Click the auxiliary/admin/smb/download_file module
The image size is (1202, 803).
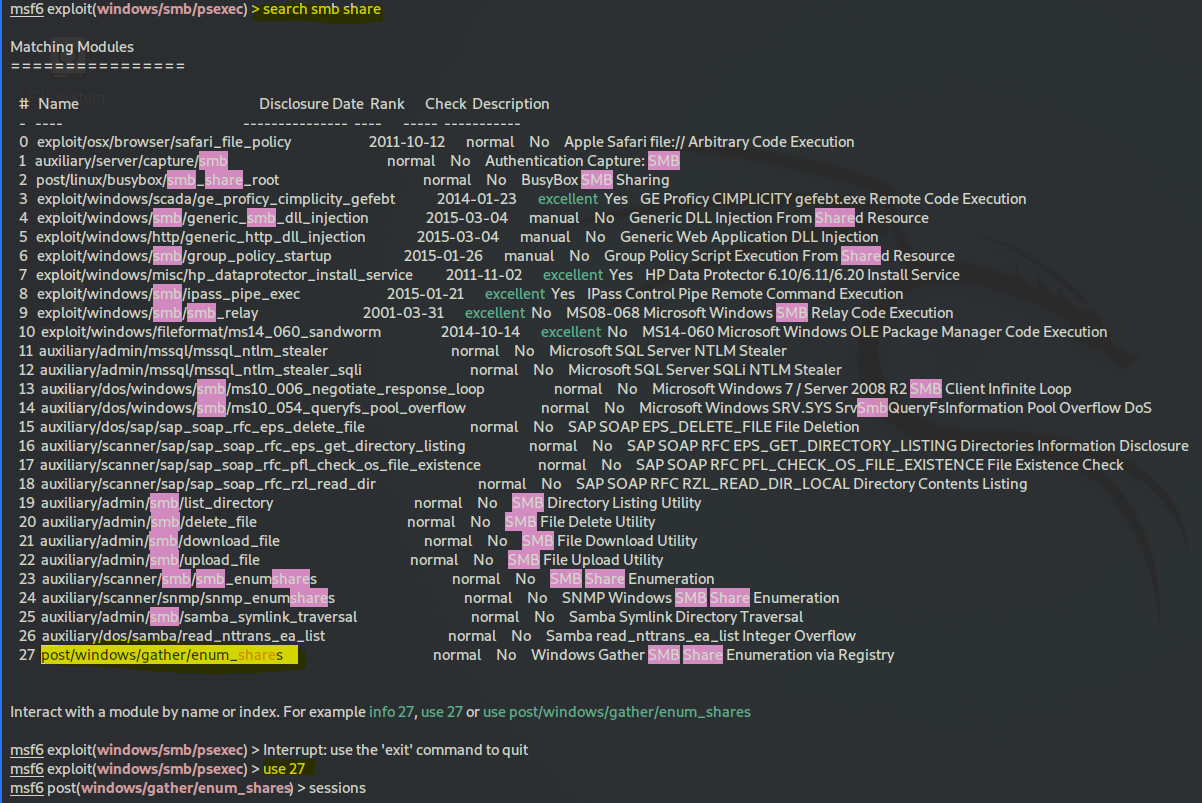tap(160, 541)
